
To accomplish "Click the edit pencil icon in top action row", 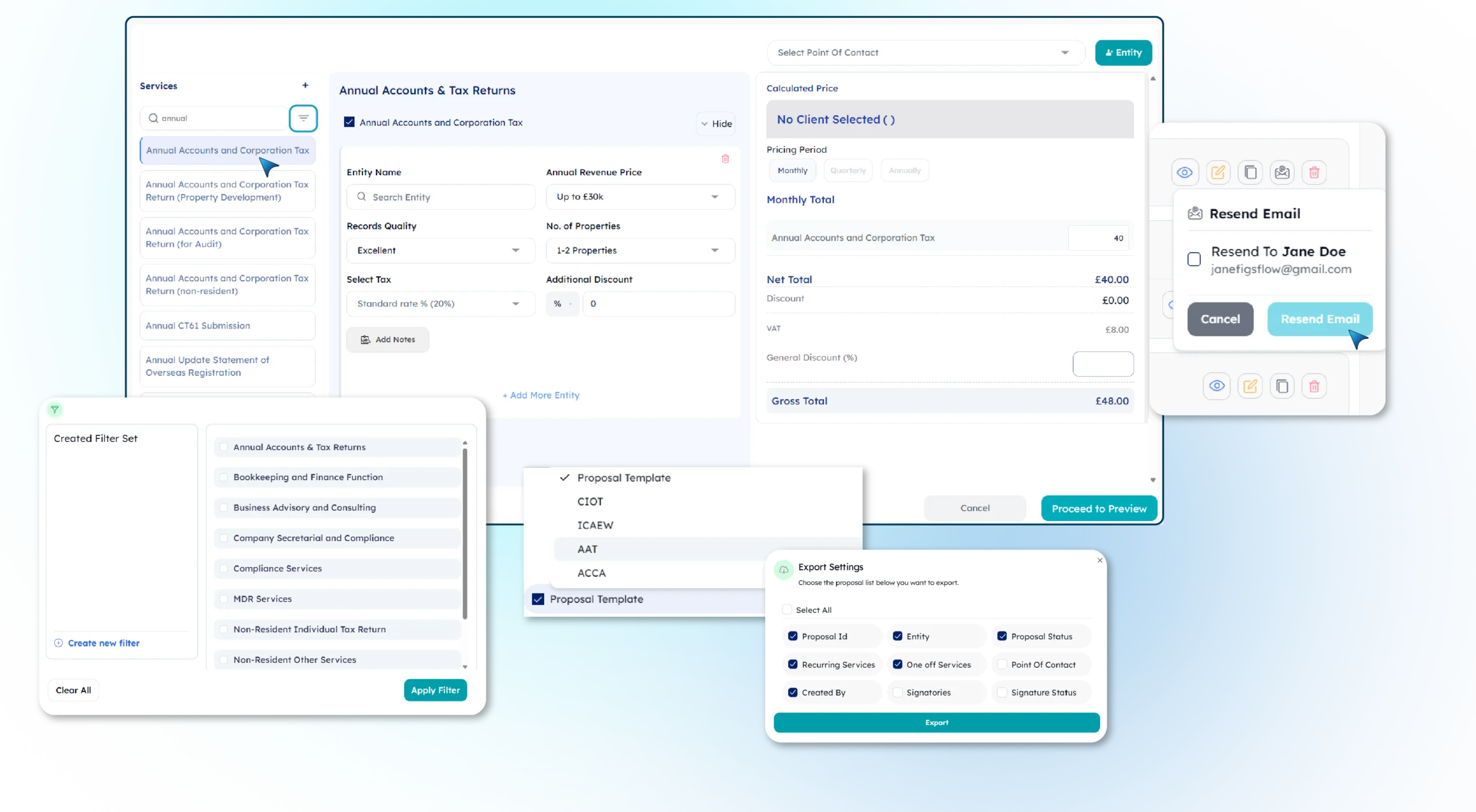I will pyautogui.click(x=1218, y=172).
